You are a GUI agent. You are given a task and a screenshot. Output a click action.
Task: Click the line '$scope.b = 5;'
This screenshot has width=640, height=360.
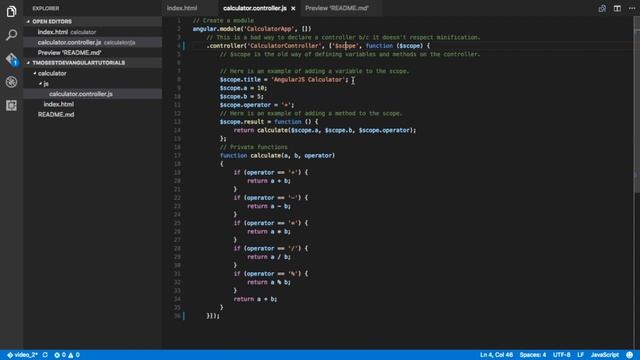[242, 97]
